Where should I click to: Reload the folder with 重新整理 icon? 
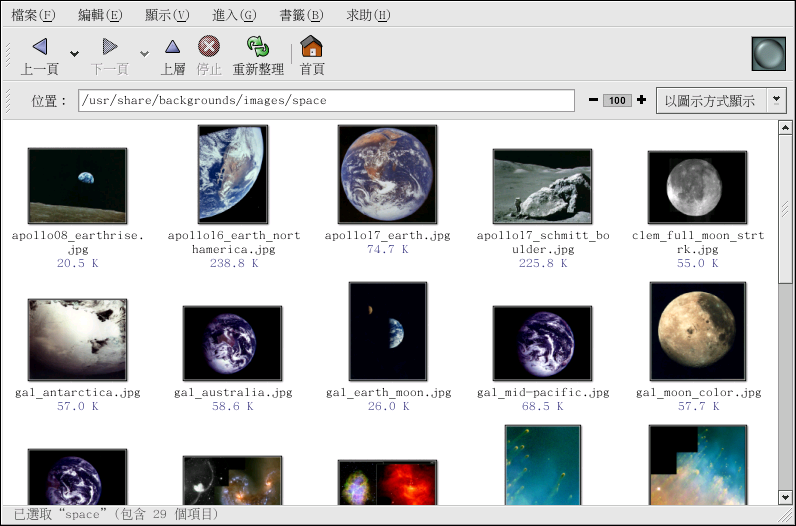[259, 47]
